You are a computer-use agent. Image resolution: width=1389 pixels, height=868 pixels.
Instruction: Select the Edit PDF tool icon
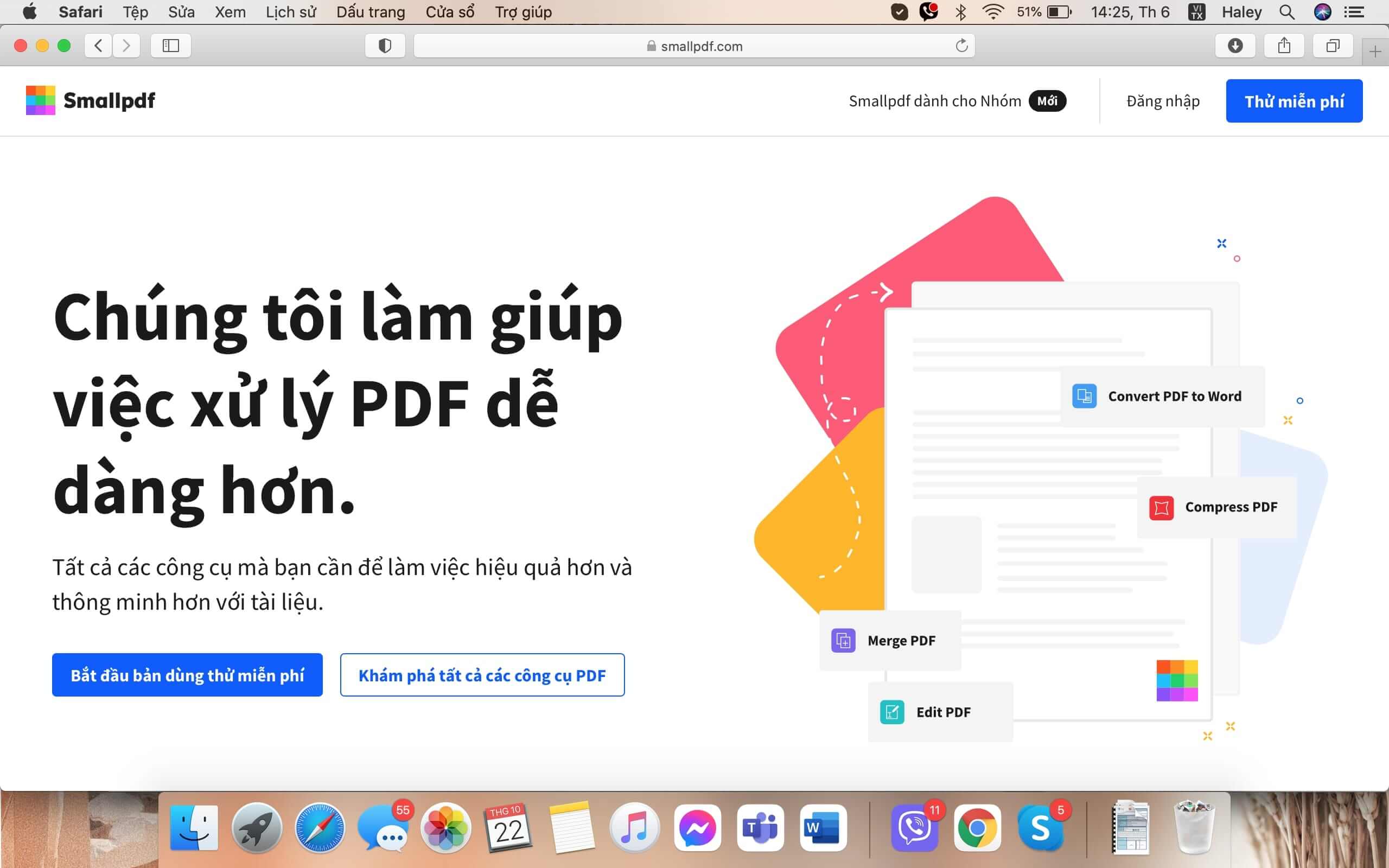tap(891, 712)
